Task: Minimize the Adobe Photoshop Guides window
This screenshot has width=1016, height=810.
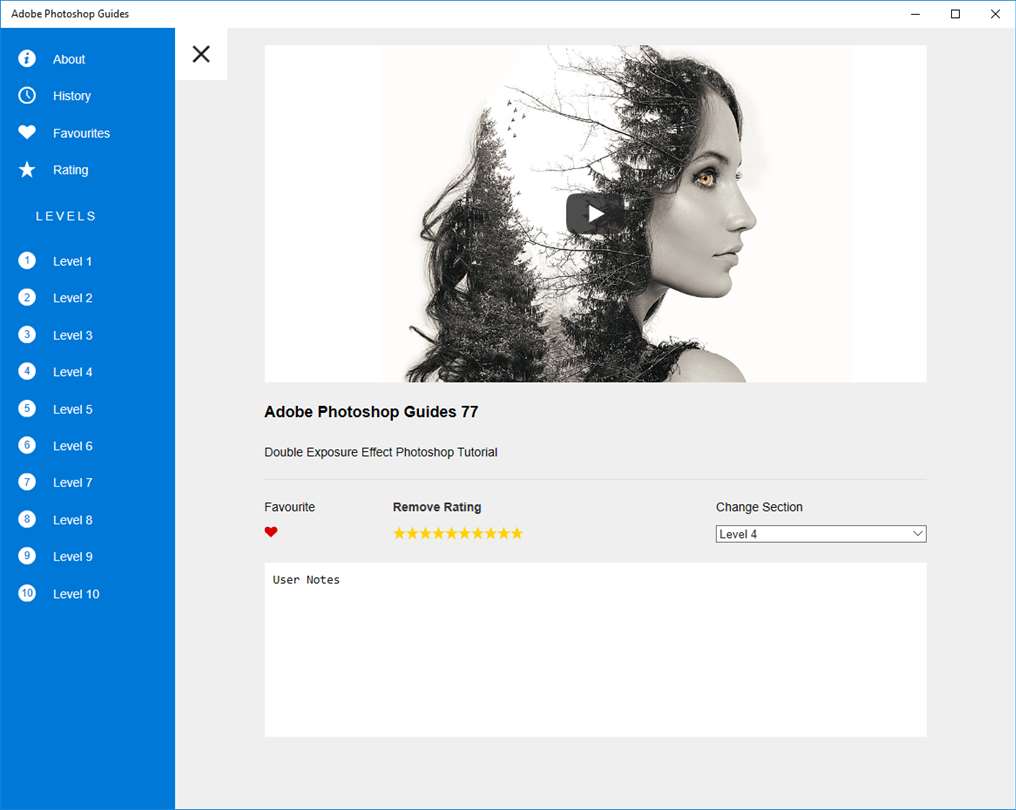Action: click(915, 14)
